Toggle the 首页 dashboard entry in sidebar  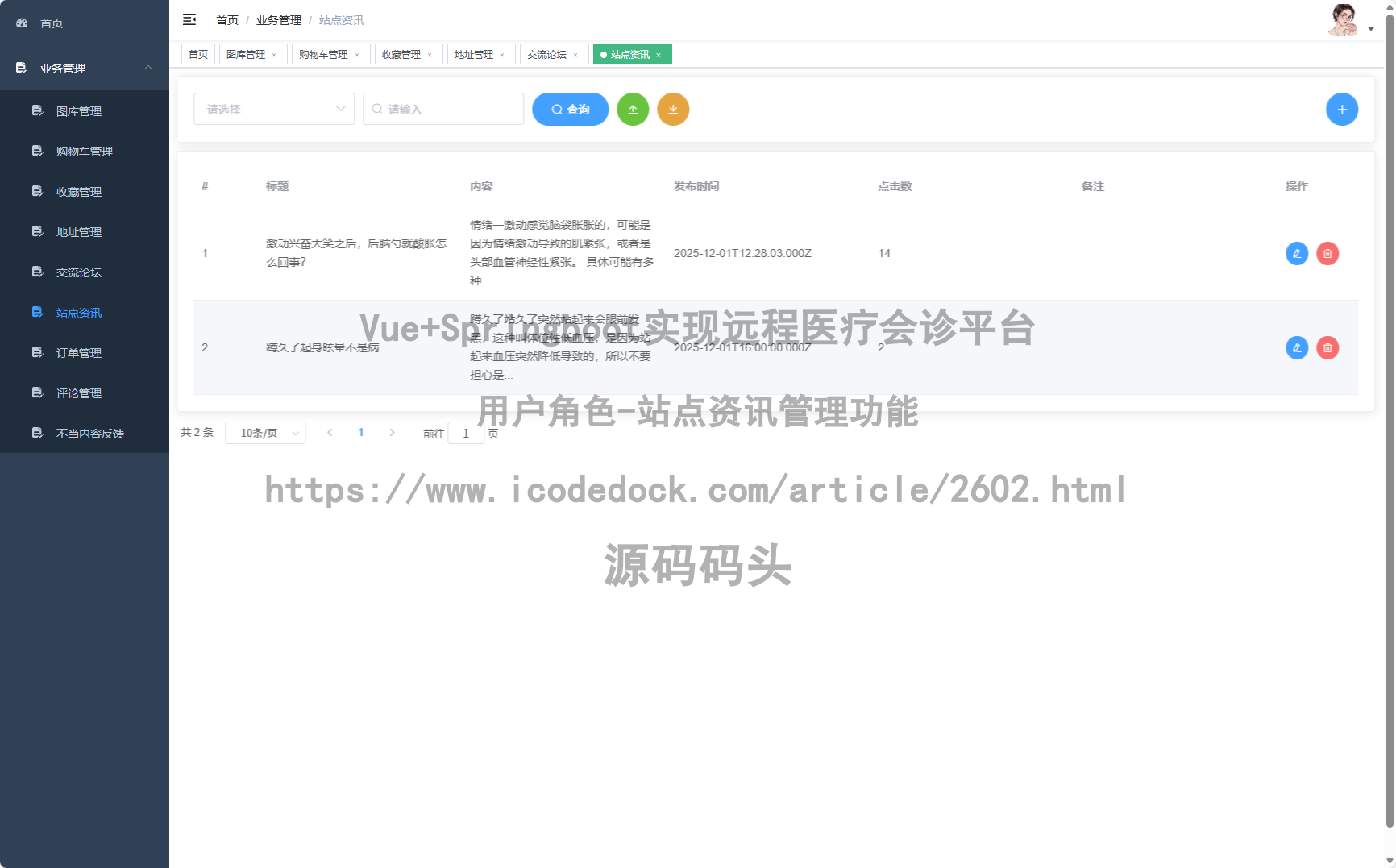51,23
